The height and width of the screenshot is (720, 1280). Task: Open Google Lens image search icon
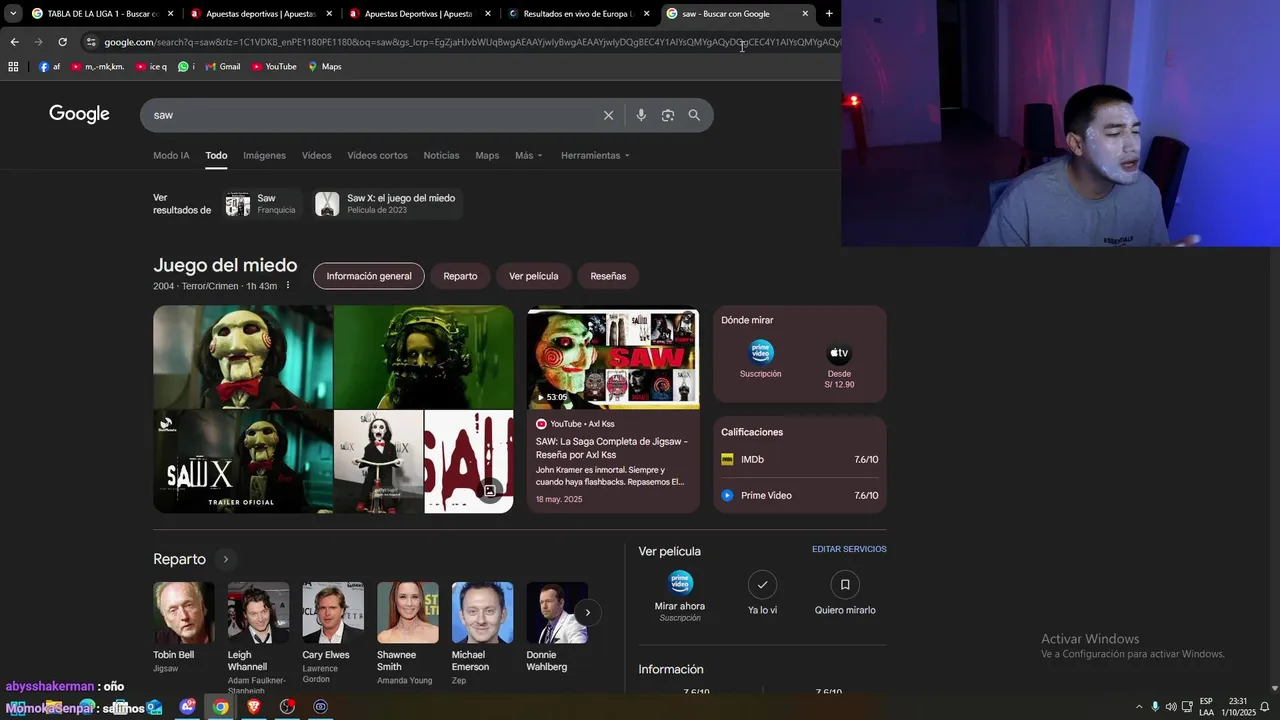667,115
